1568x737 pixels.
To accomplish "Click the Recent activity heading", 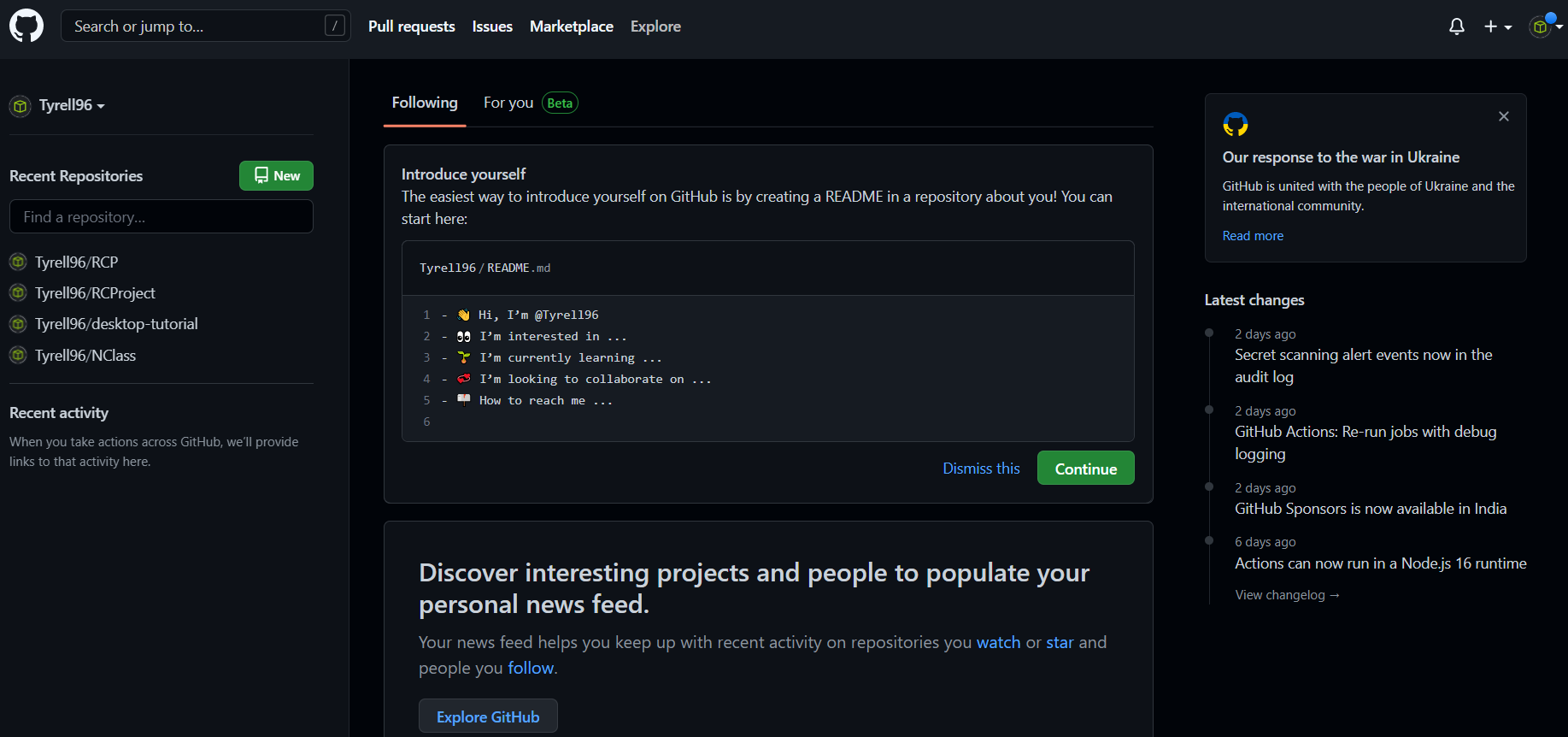I will [x=59, y=413].
